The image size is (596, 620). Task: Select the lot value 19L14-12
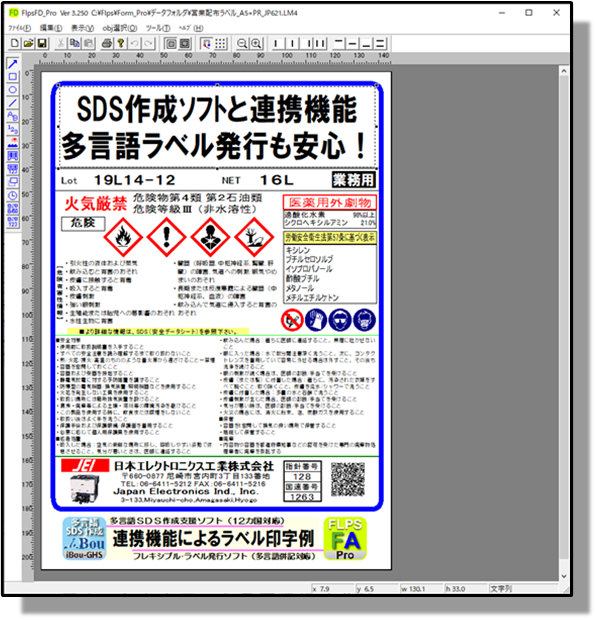point(134,180)
